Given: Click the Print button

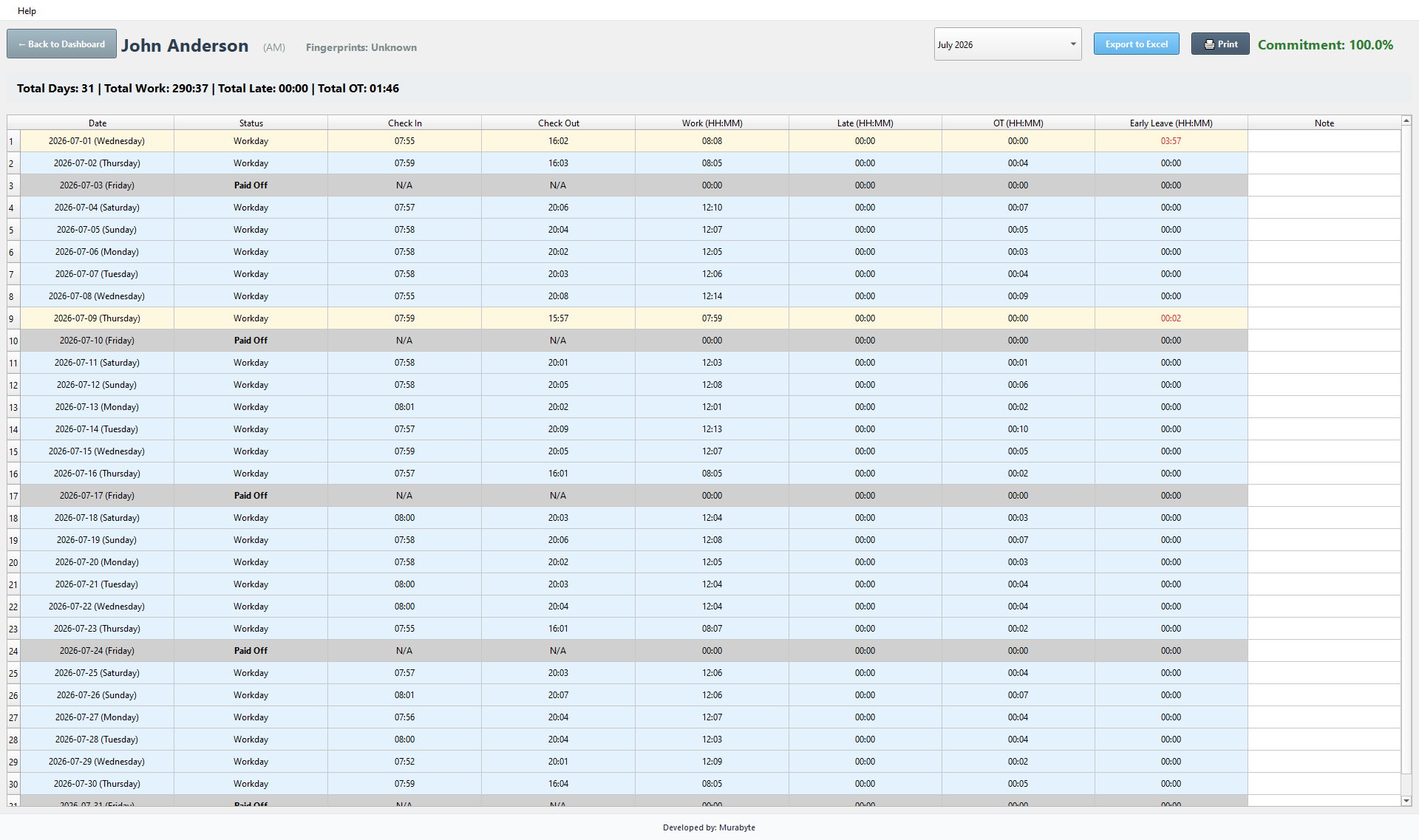Looking at the screenshot, I should (x=1220, y=44).
